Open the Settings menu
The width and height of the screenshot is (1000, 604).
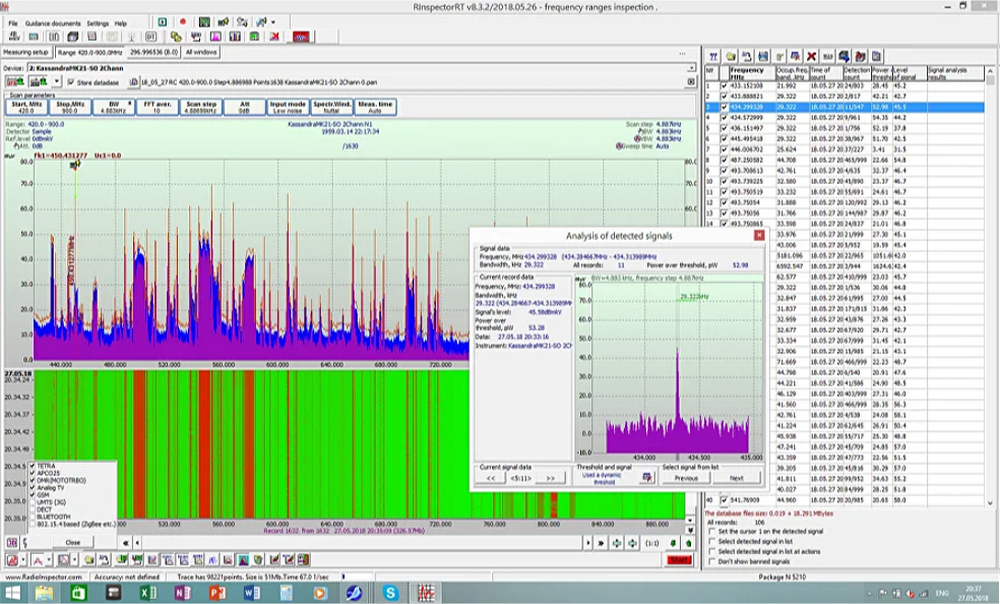97,22
